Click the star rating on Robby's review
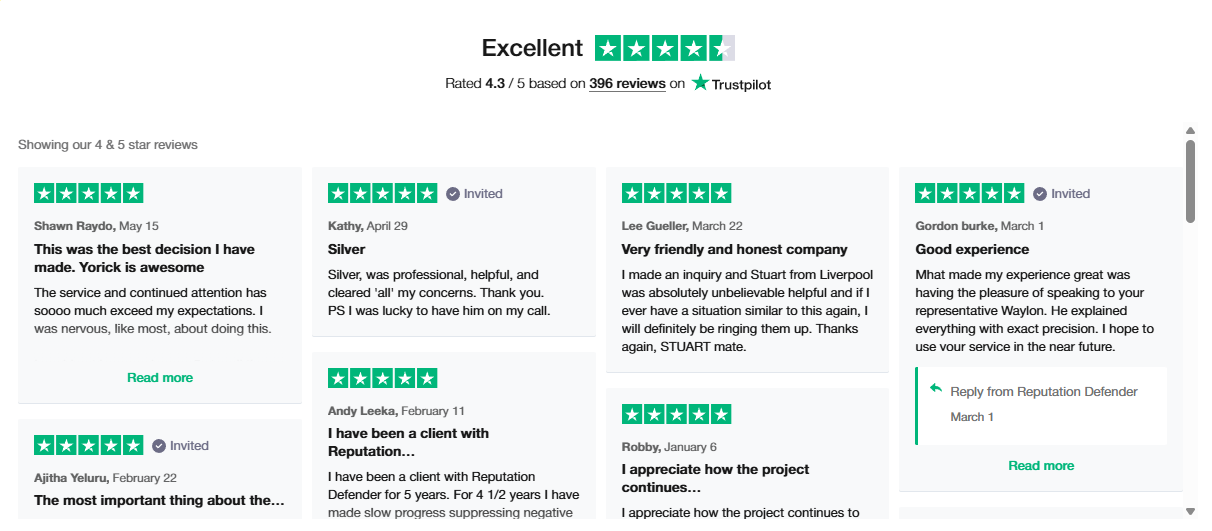Image resolution: width=1212 pixels, height=531 pixels. coord(676,414)
